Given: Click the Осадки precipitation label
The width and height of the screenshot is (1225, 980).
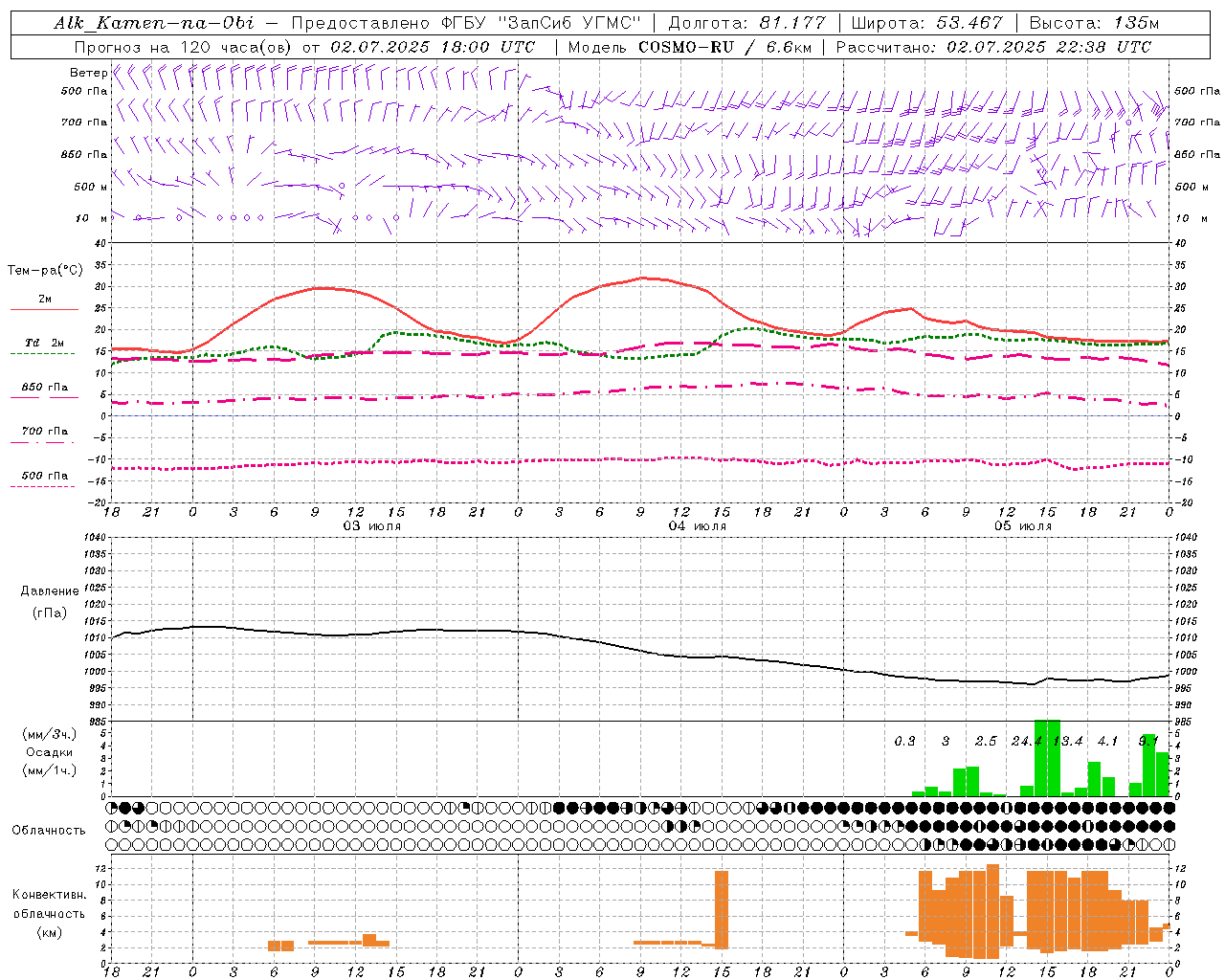Looking at the screenshot, I should tap(50, 752).
